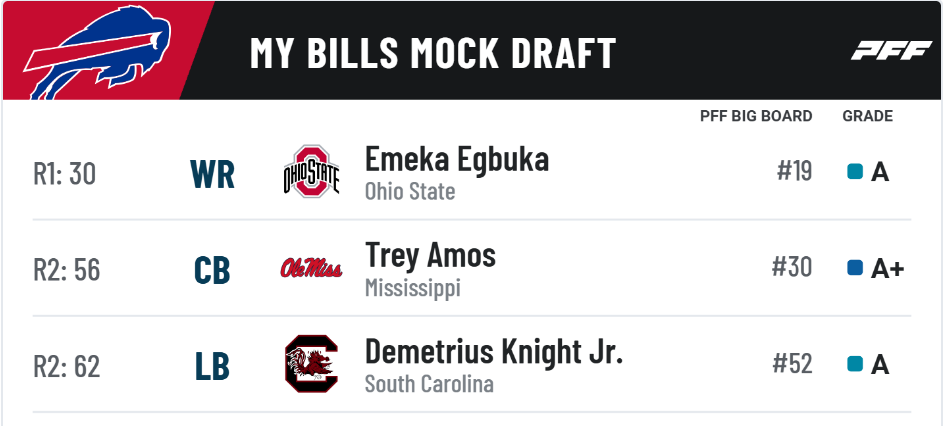The width and height of the screenshot is (945, 426).
Task: Open the Trey Amos player entry
Action: [x=430, y=255]
